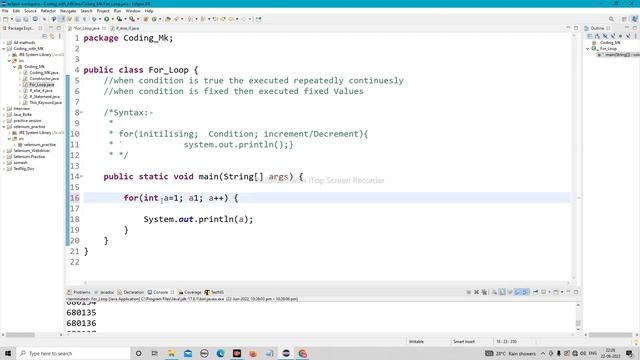This screenshot has height=360, width=640.
Task: Toggle Link with Editor in Package Explorer
Action: click(x=52, y=36)
